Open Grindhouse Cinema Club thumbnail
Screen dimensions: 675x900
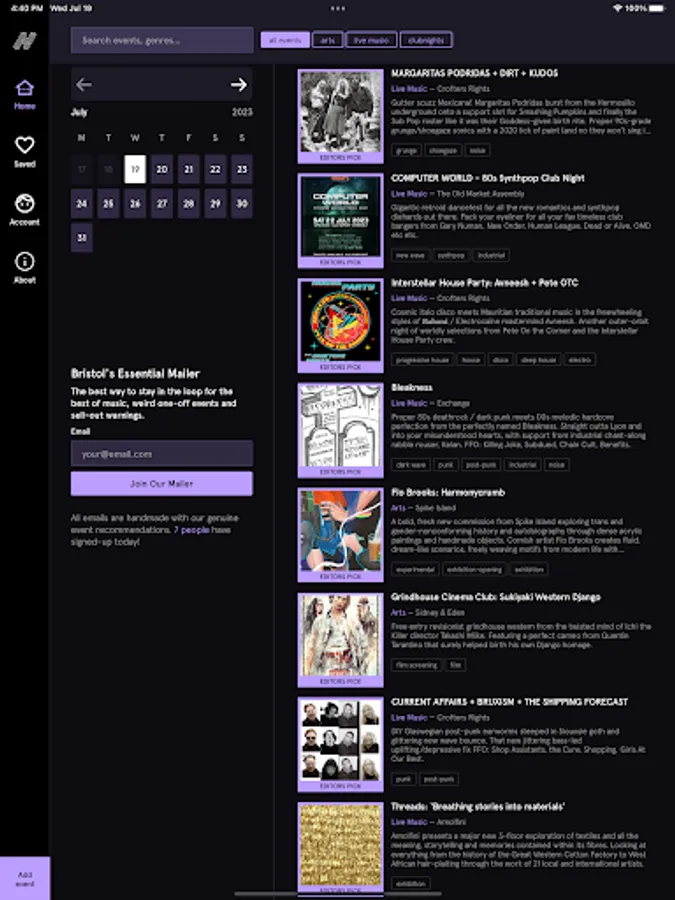pos(340,640)
